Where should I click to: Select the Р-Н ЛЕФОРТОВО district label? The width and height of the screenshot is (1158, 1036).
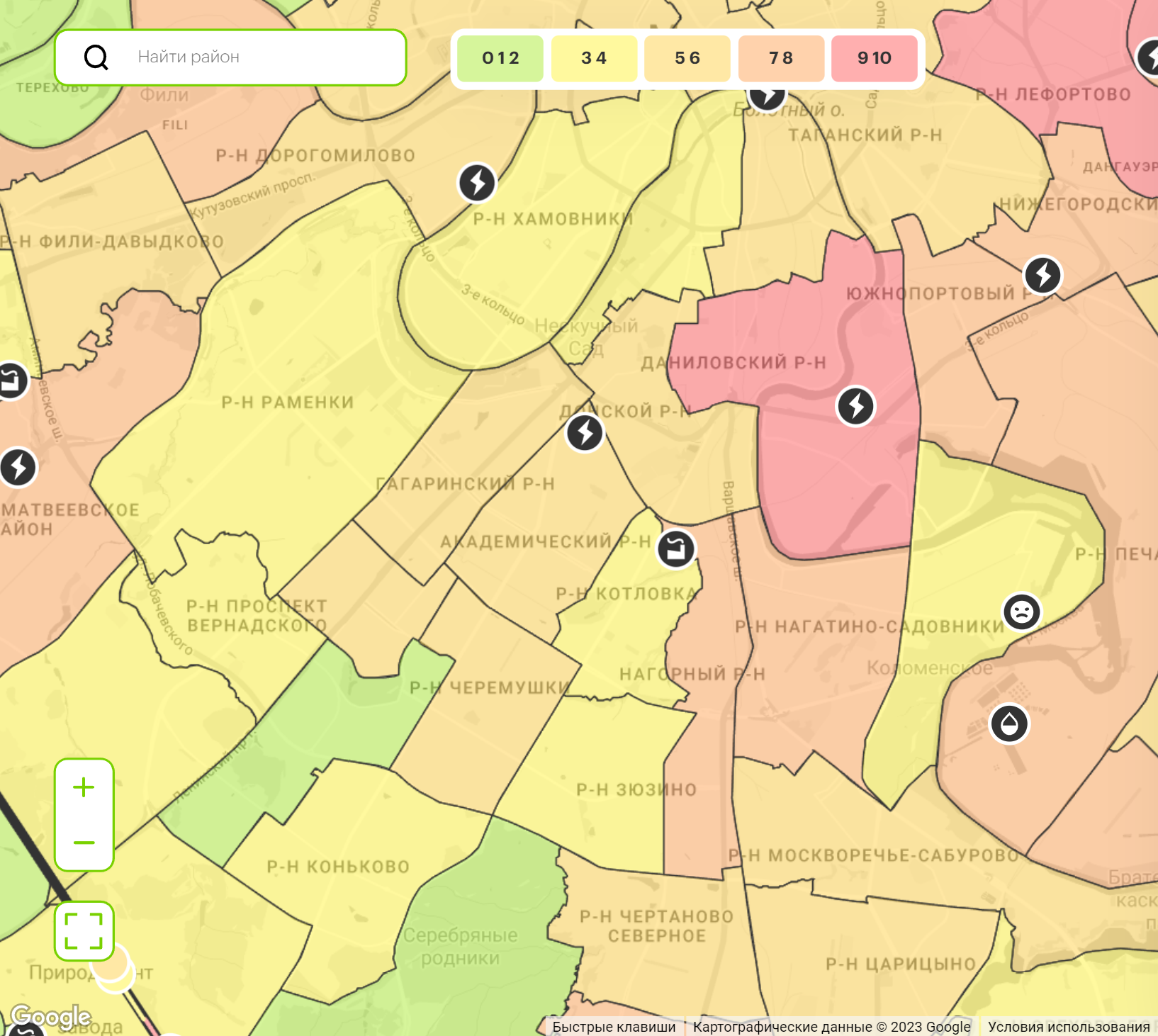1053,94
